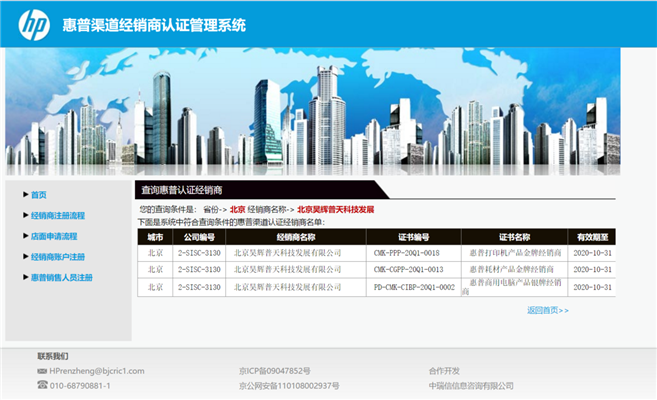Viewport: 657px width, 400px height.
Task: Open 经销商账户注册 link
Action: point(58,256)
